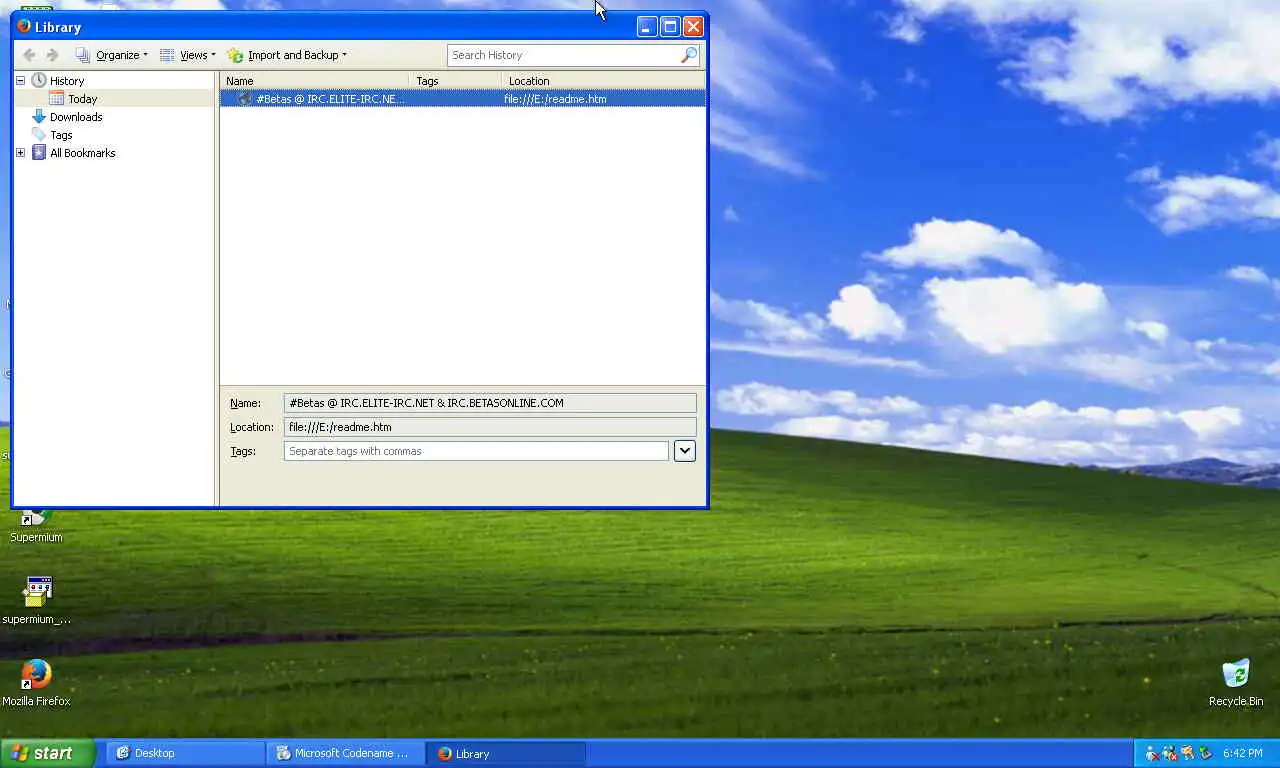The image size is (1280, 768).
Task: Click the Tags input field
Action: point(476,451)
